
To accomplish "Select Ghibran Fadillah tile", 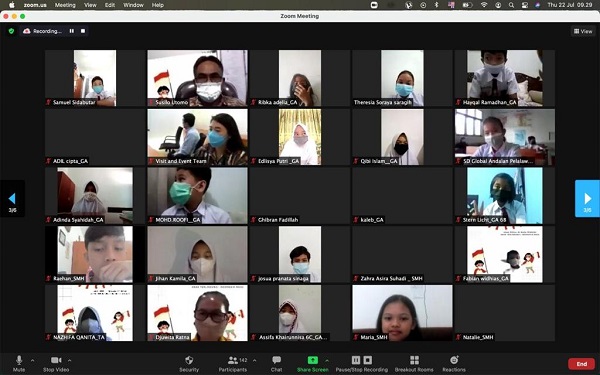I will pos(300,196).
